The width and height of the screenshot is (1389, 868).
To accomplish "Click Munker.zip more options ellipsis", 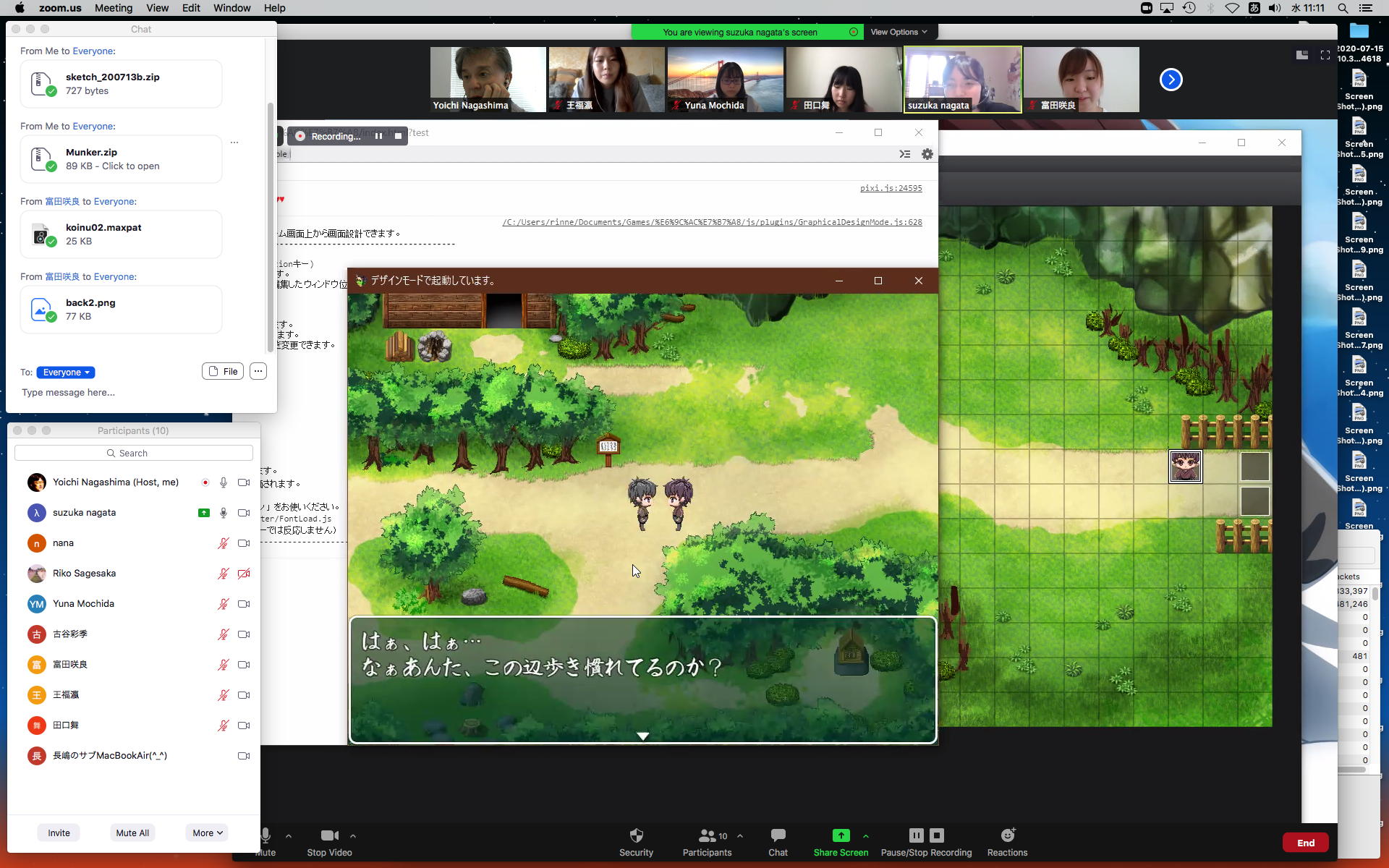I will point(234,142).
